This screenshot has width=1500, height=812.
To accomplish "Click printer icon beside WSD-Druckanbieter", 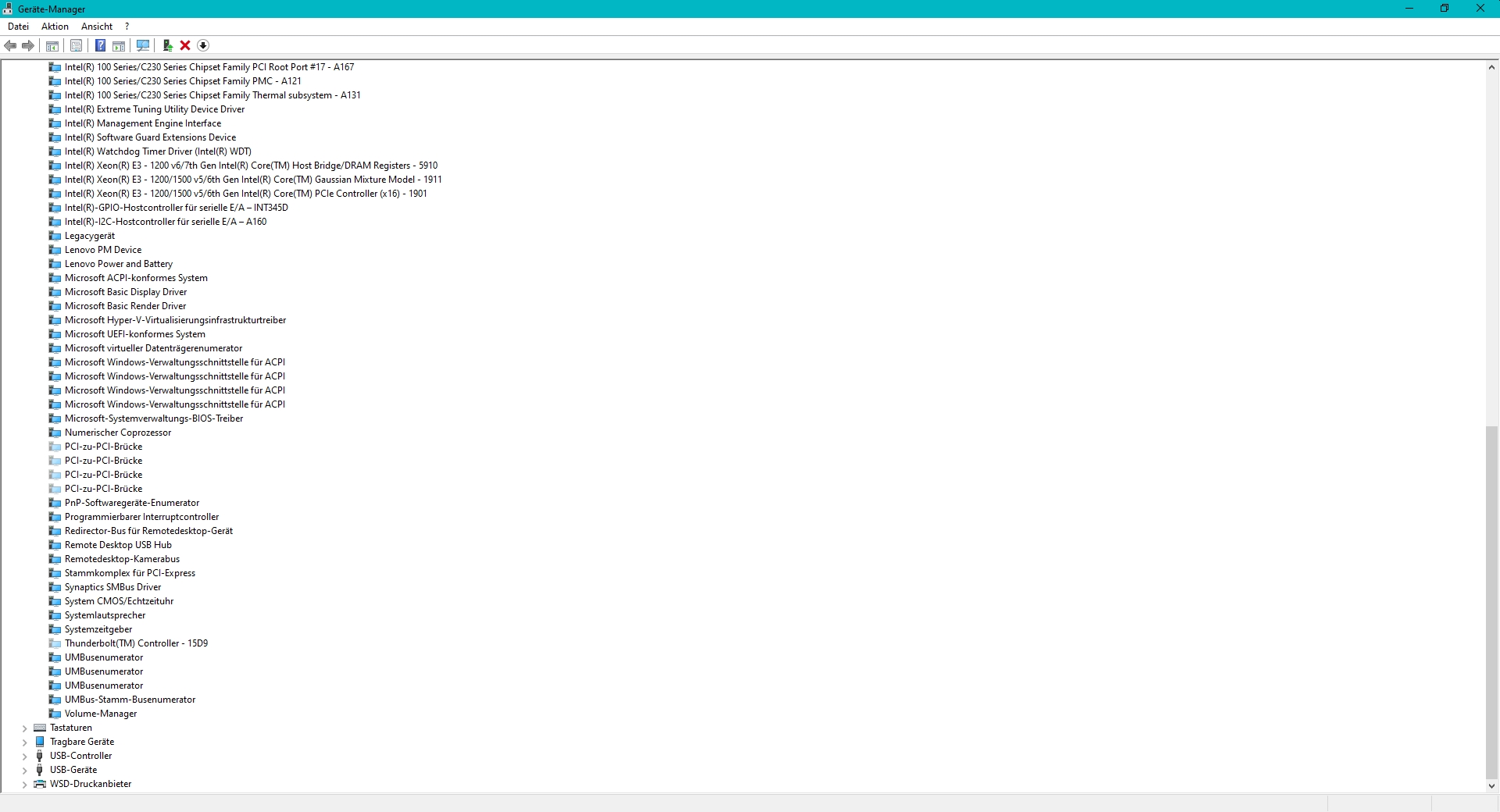I will click(40, 784).
